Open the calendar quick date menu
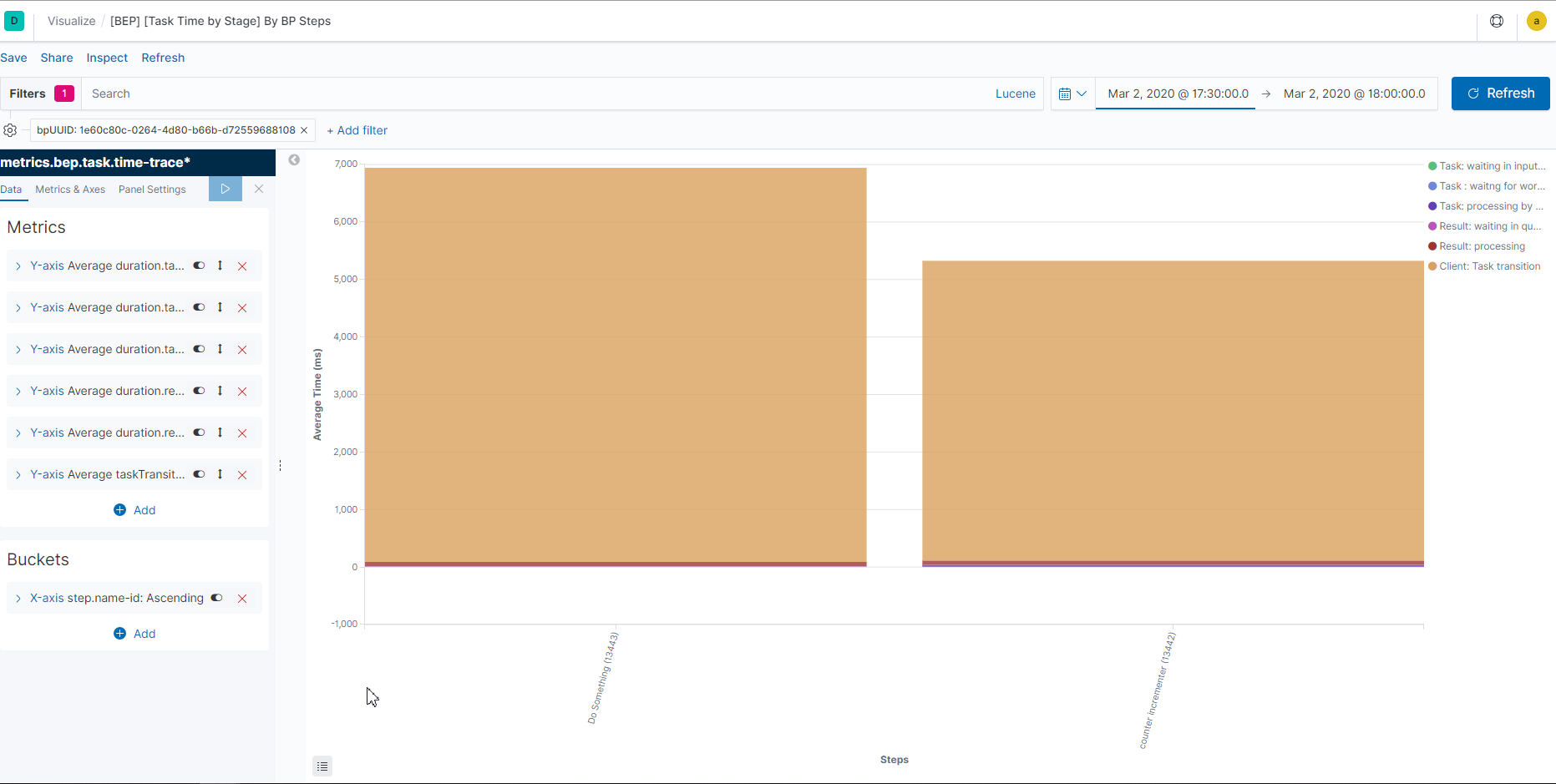 pos(1072,94)
